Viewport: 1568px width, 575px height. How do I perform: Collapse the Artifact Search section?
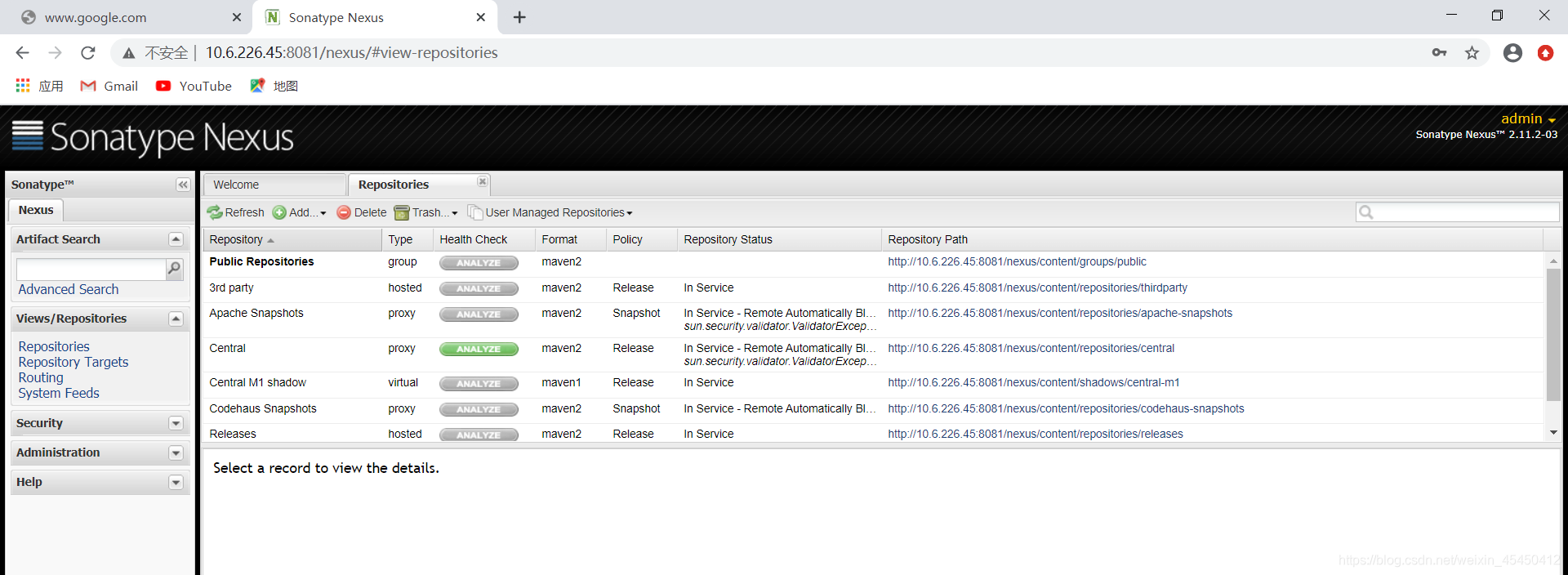pyautogui.click(x=176, y=239)
